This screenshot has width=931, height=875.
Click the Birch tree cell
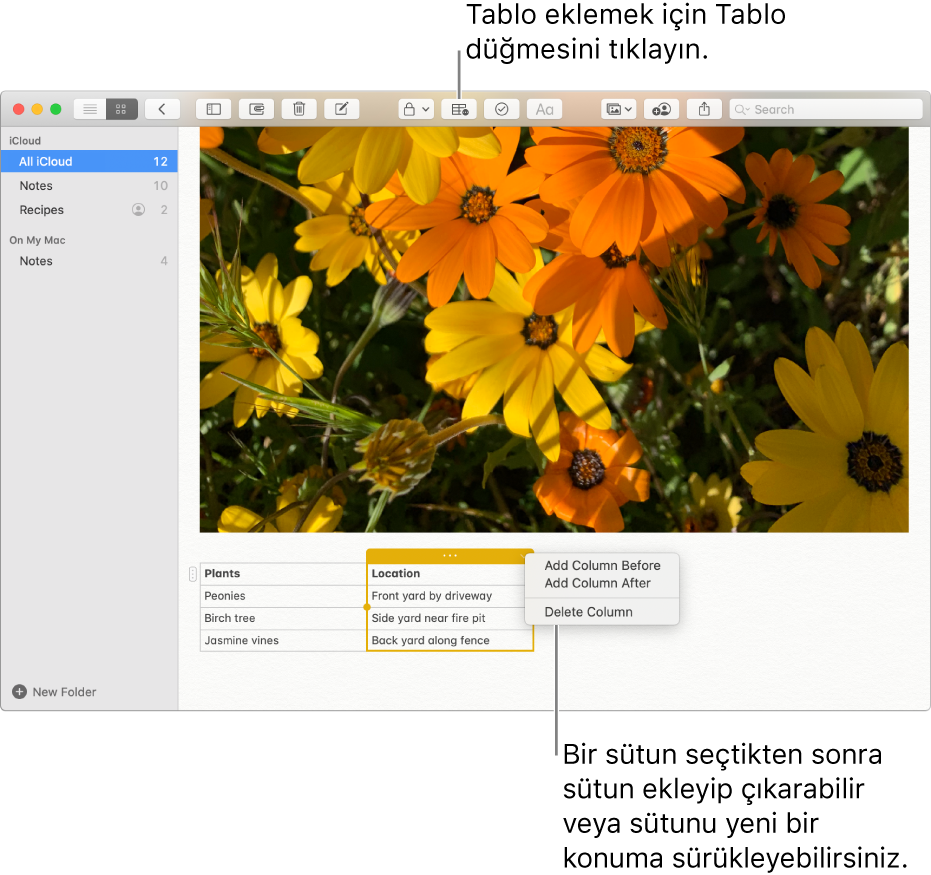click(x=283, y=618)
